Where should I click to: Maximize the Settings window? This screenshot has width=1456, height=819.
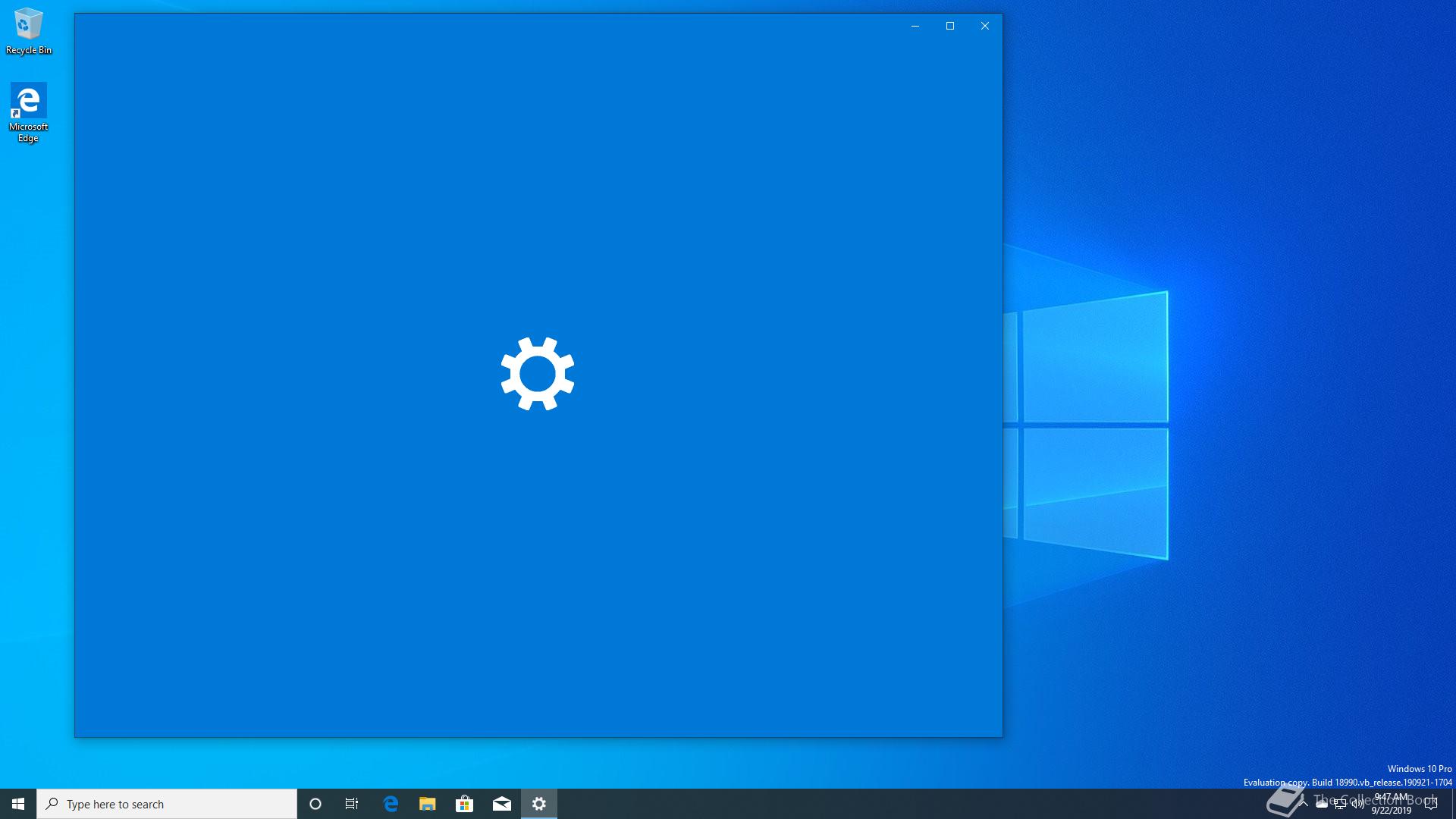point(950,26)
